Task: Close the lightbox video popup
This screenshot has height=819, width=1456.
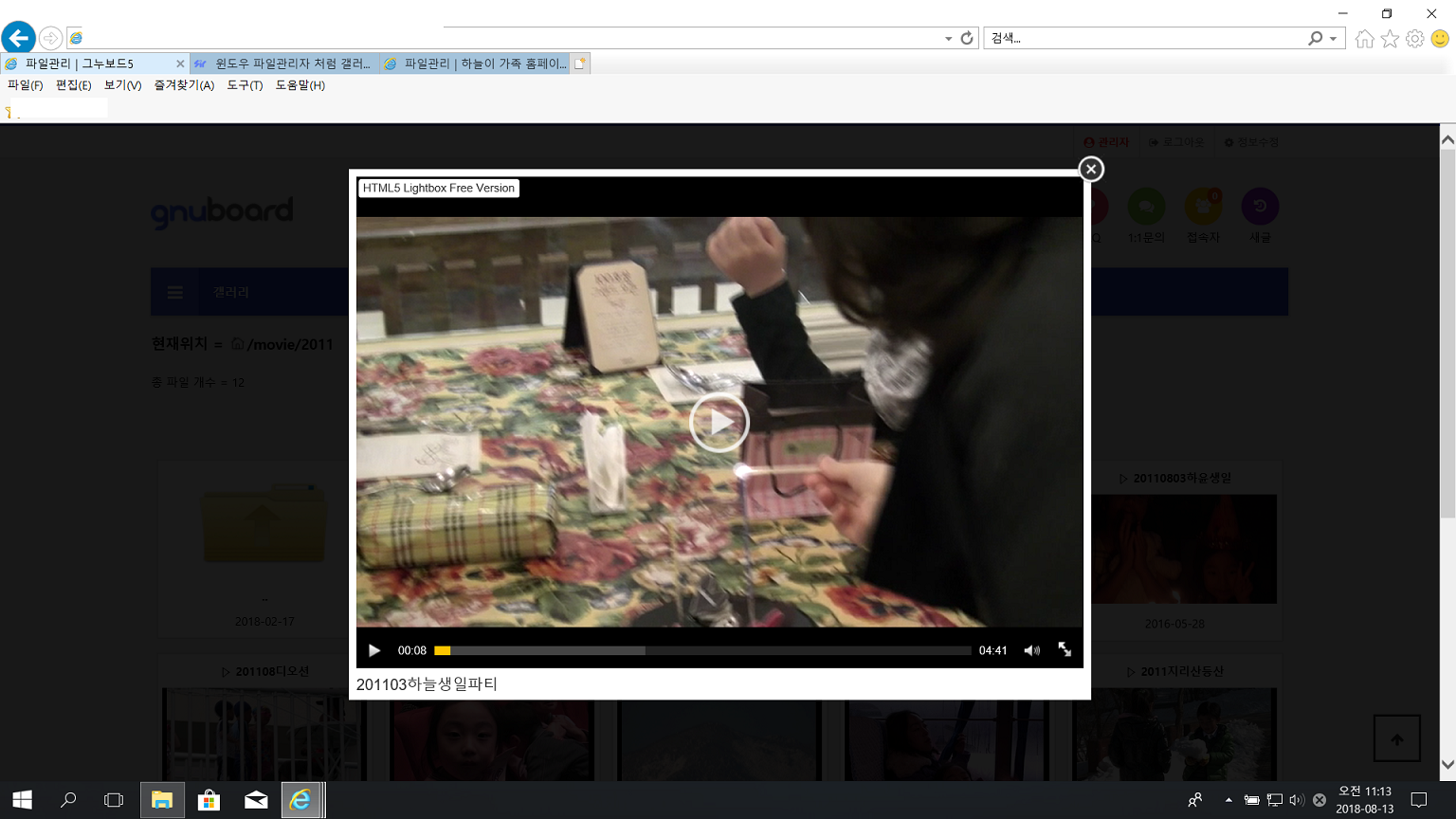Action: point(1091,169)
